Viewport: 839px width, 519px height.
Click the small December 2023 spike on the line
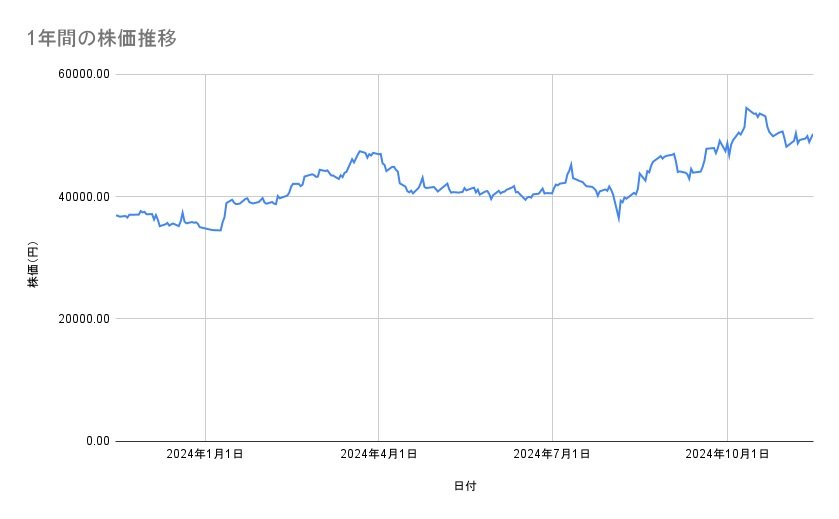(x=182, y=211)
